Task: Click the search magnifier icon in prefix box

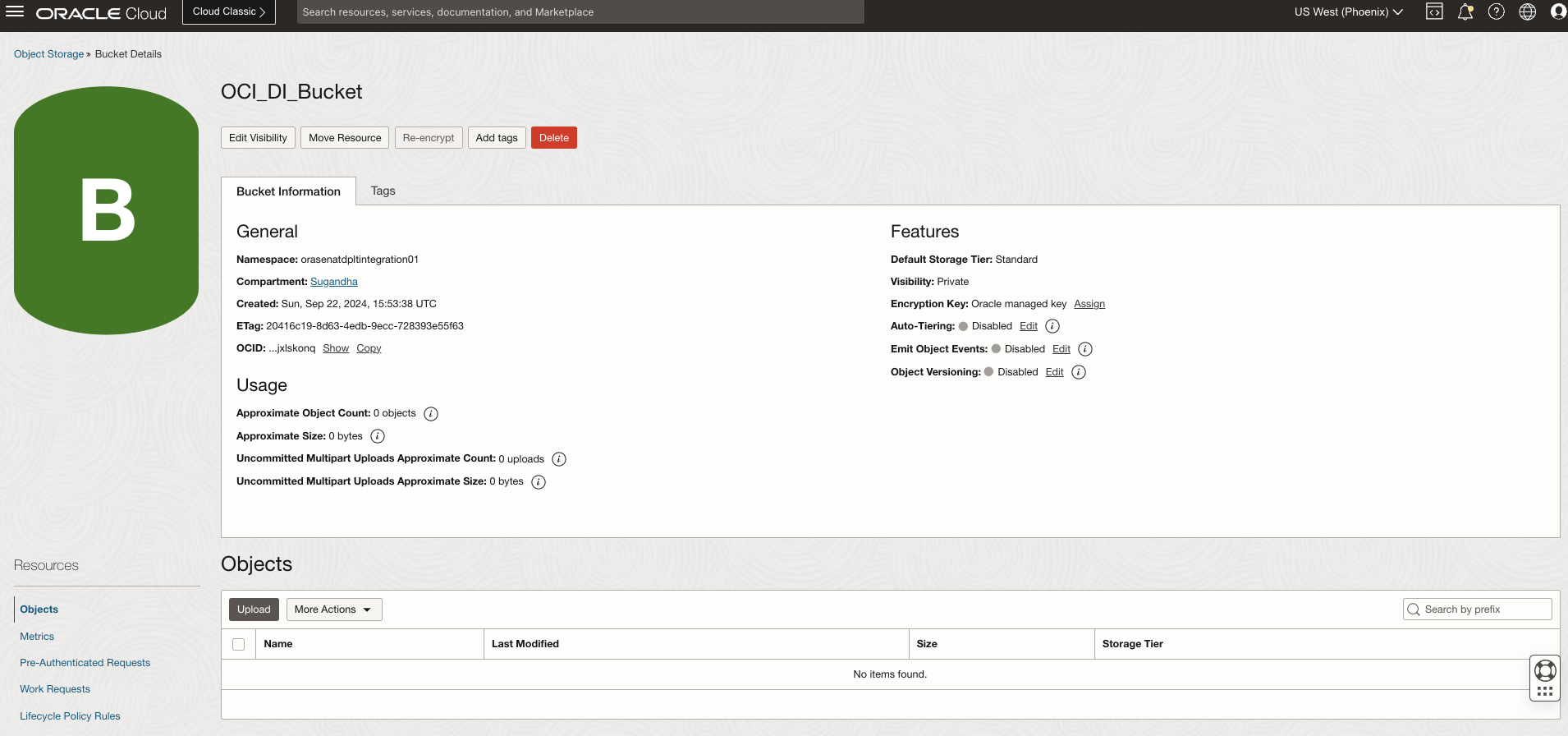Action: pos(1414,609)
